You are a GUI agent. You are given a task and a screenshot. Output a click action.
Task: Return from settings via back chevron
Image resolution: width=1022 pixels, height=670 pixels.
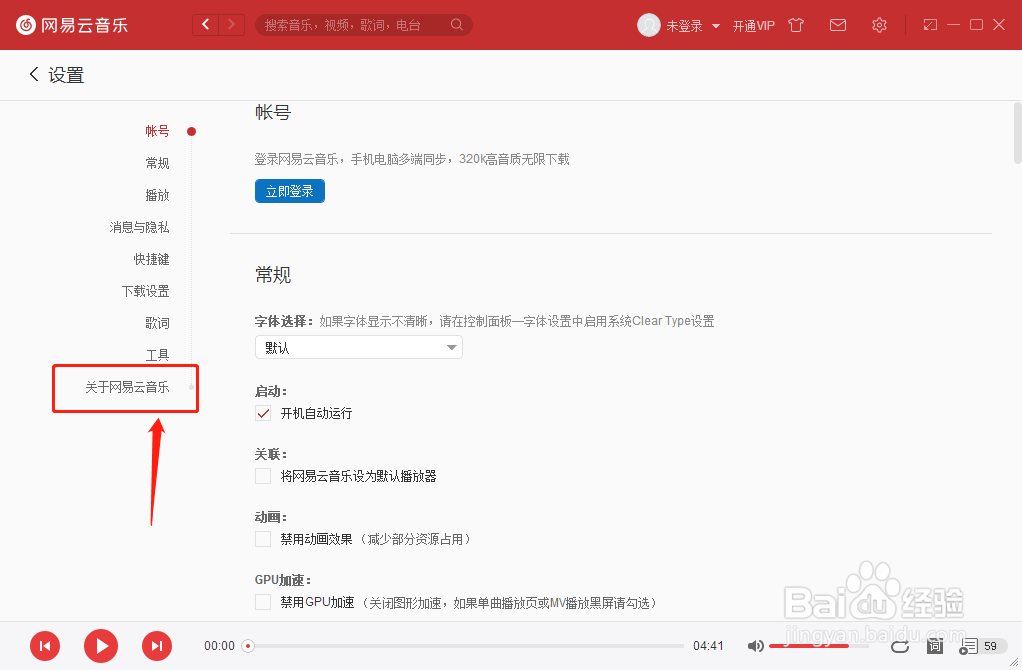[x=35, y=74]
